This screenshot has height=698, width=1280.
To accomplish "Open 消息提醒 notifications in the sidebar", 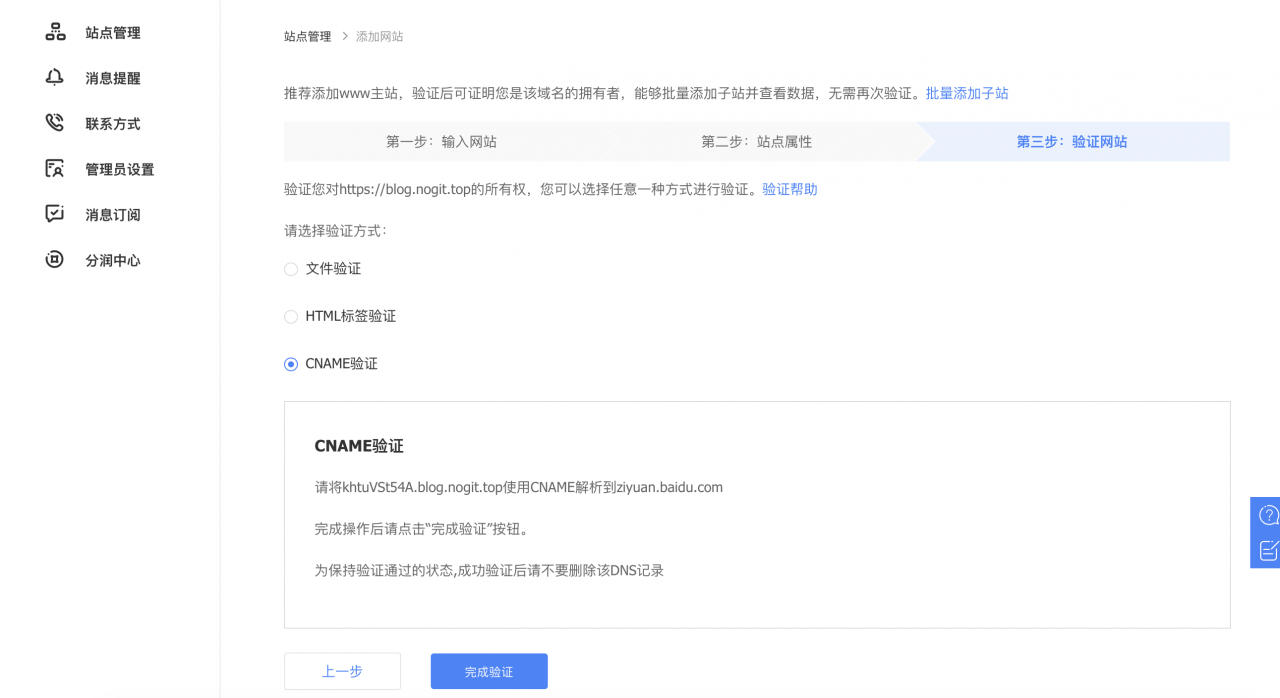I will click(x=112, y=77).
